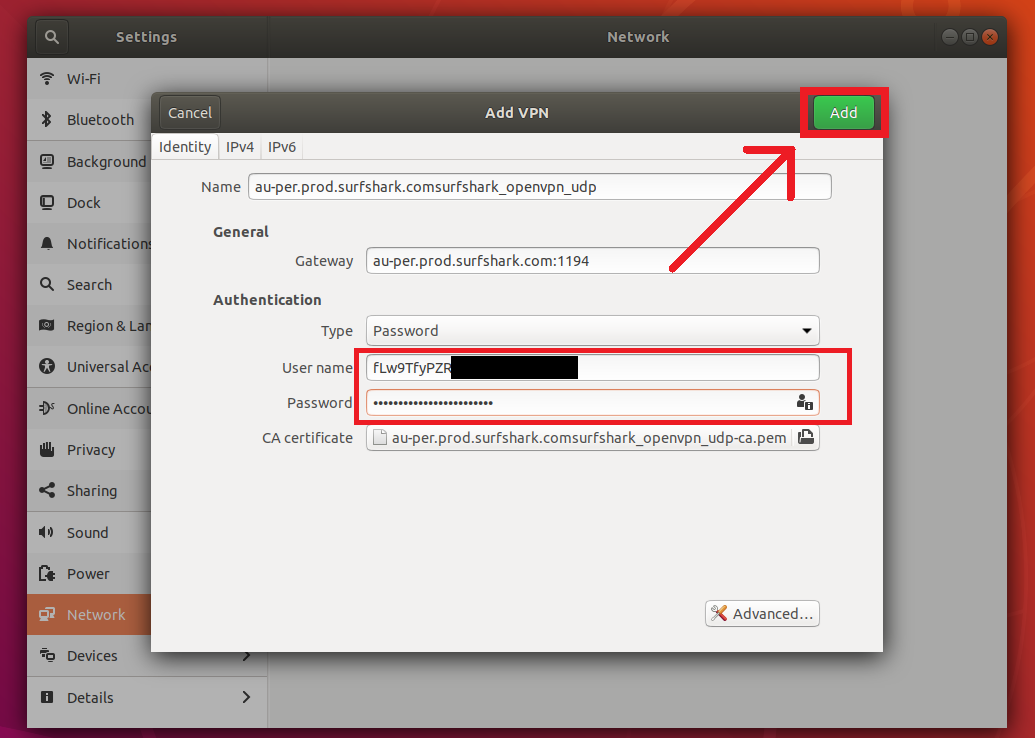Click the Privacy hand icon

click(47, 450)
